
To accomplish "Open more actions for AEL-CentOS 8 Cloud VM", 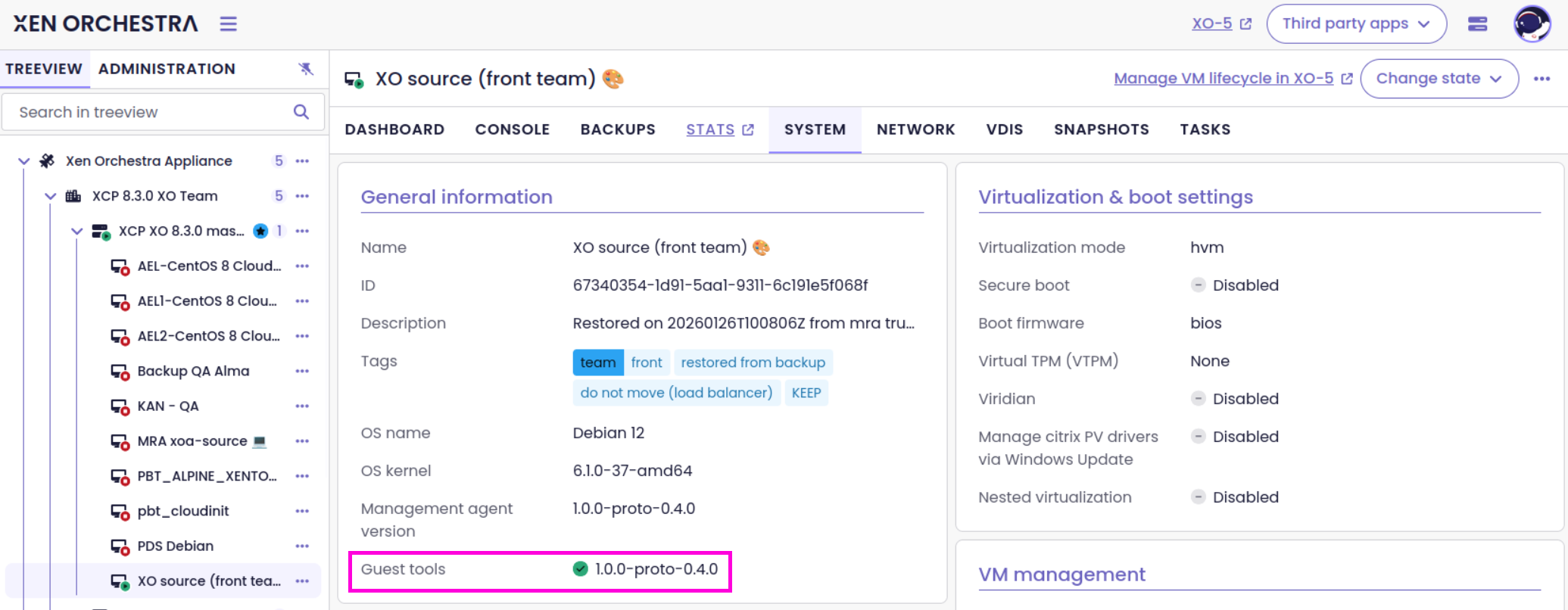I will pos(303,266).
